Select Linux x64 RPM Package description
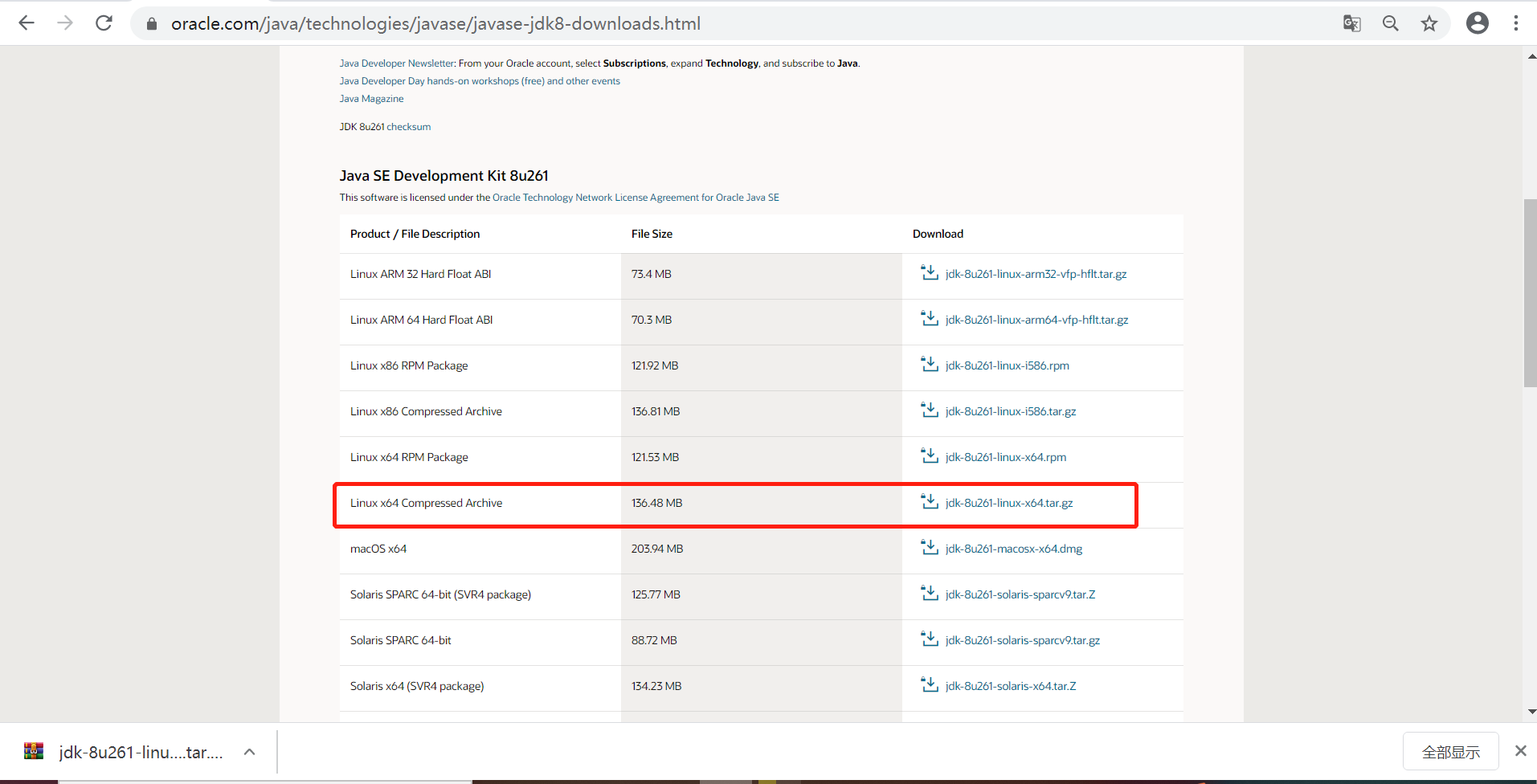Screen dimensions: 1537x784 409,457
